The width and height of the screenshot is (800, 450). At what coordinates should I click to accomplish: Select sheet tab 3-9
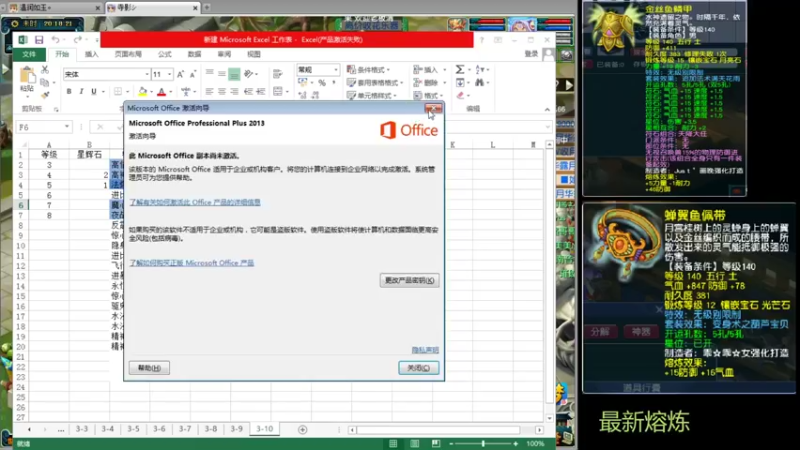236,429
